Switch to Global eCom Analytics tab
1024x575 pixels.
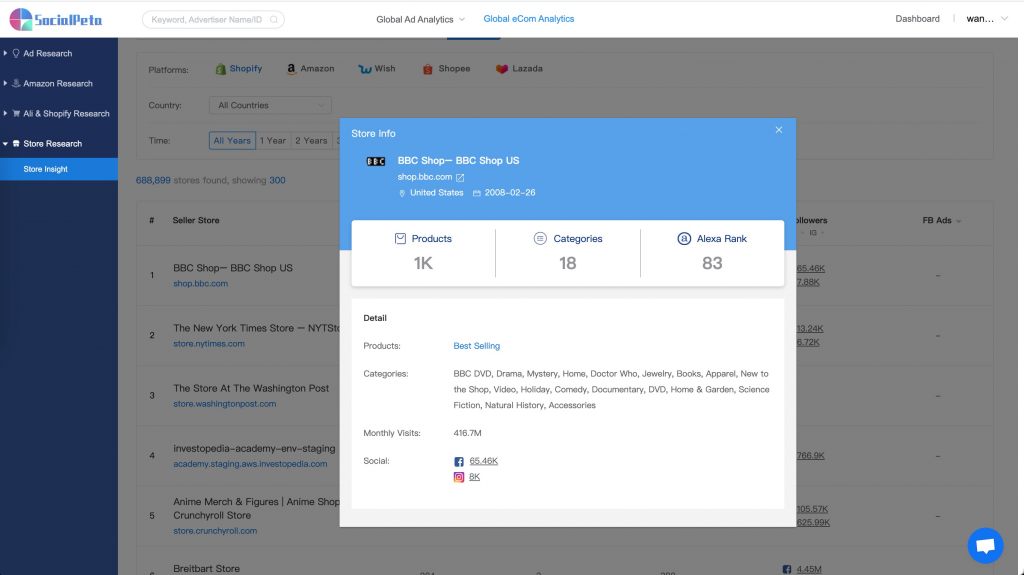[x=528, y=19]
